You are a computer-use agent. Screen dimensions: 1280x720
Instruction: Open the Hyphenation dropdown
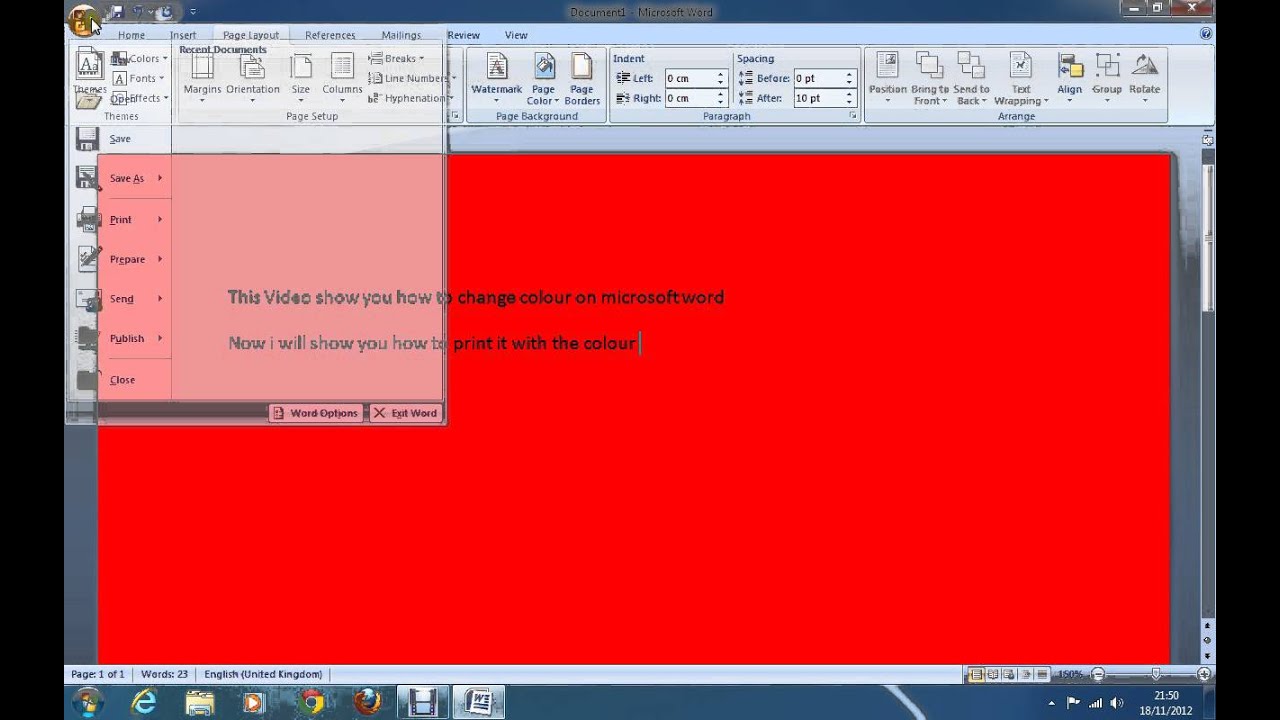(x=410, y=98)
